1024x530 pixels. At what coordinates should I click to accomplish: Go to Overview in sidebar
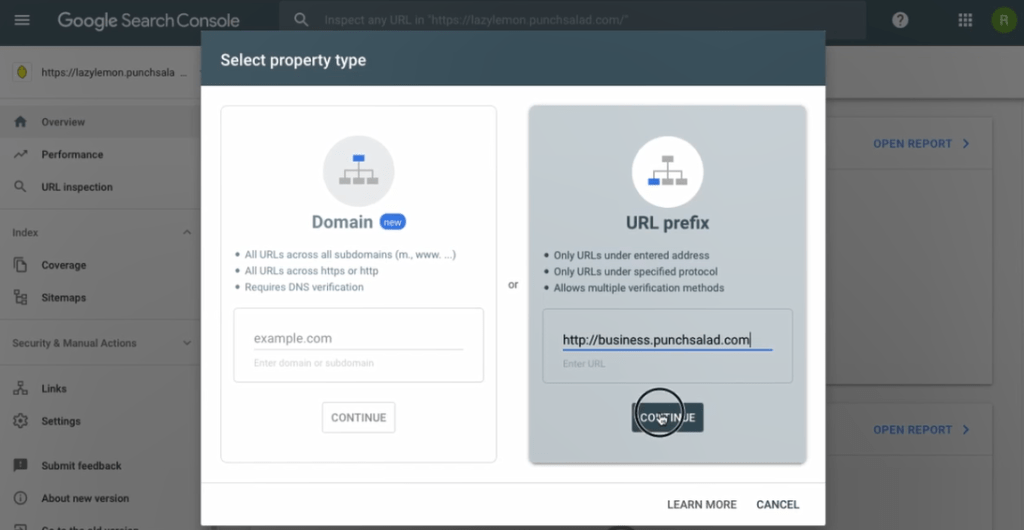[63, 122]
